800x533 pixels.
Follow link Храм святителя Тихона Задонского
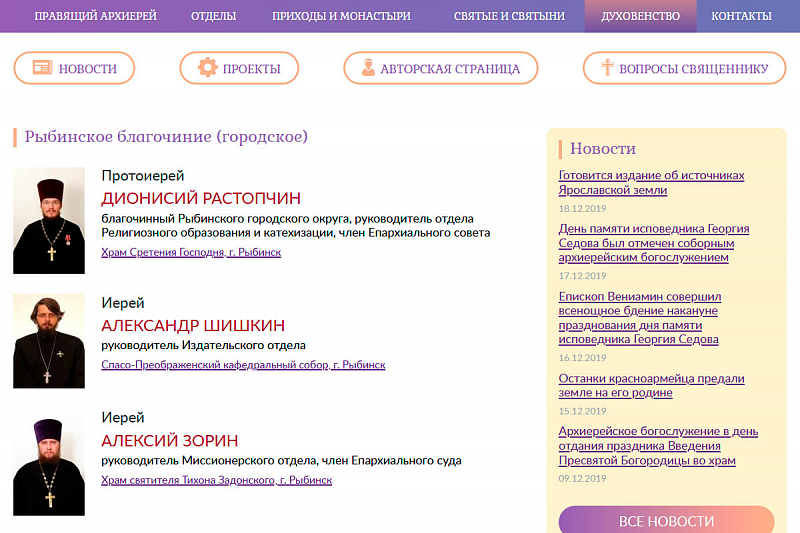pyautogui.click(x=216, y=480)
